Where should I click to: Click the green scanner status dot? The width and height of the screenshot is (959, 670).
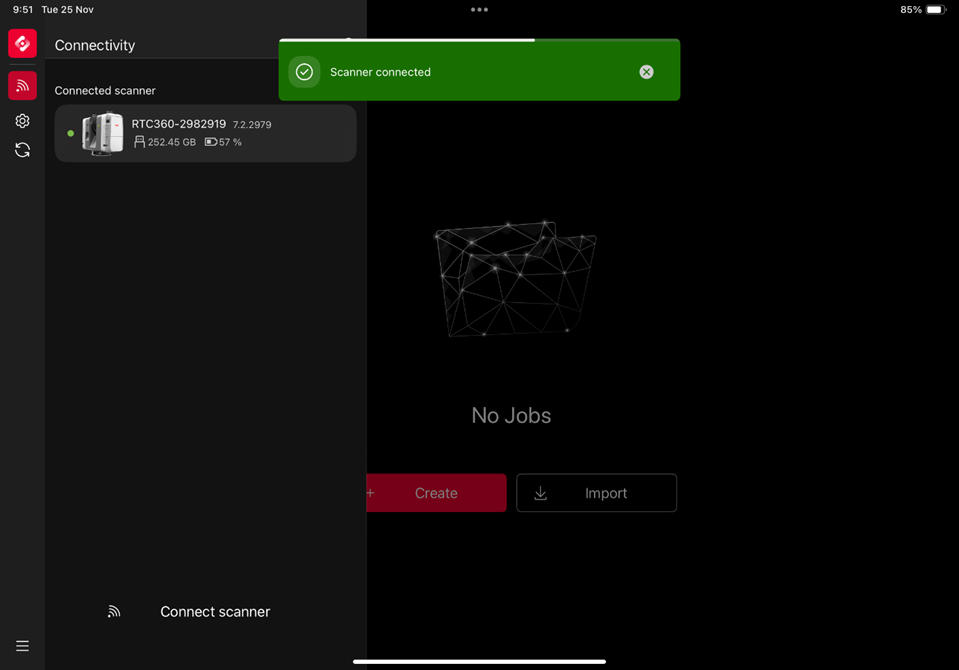pyautogui.click(x=70, y=133)
